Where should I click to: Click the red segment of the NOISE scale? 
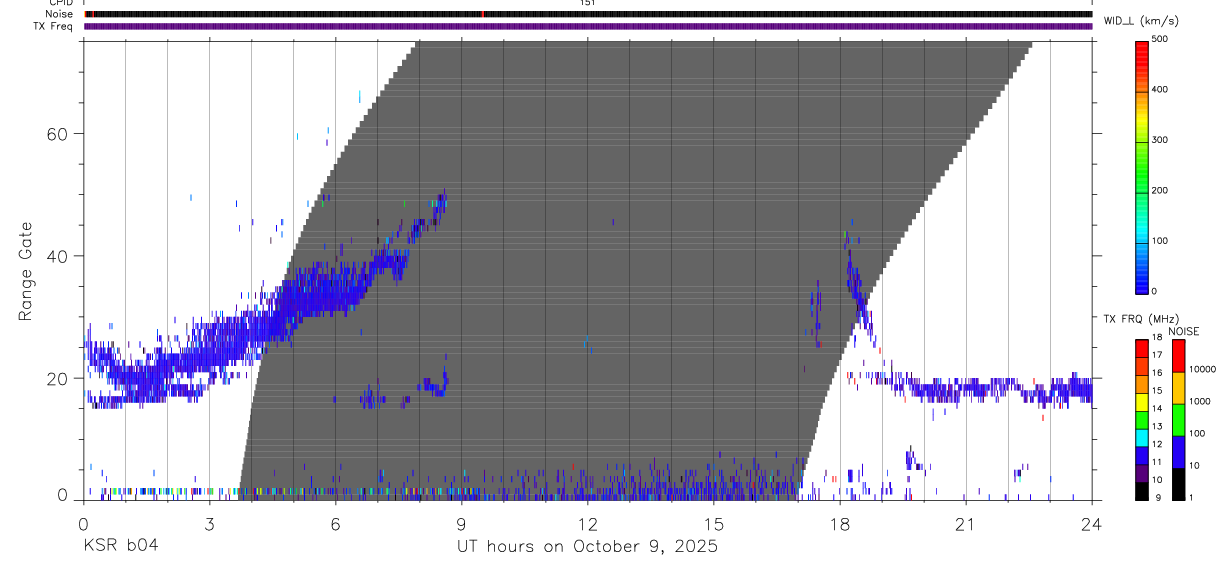tap(1178, 356)
